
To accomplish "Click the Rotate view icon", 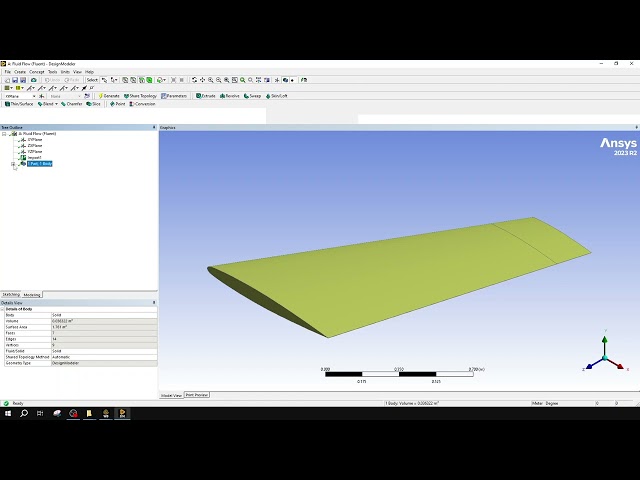I will [x=194, y=80].
